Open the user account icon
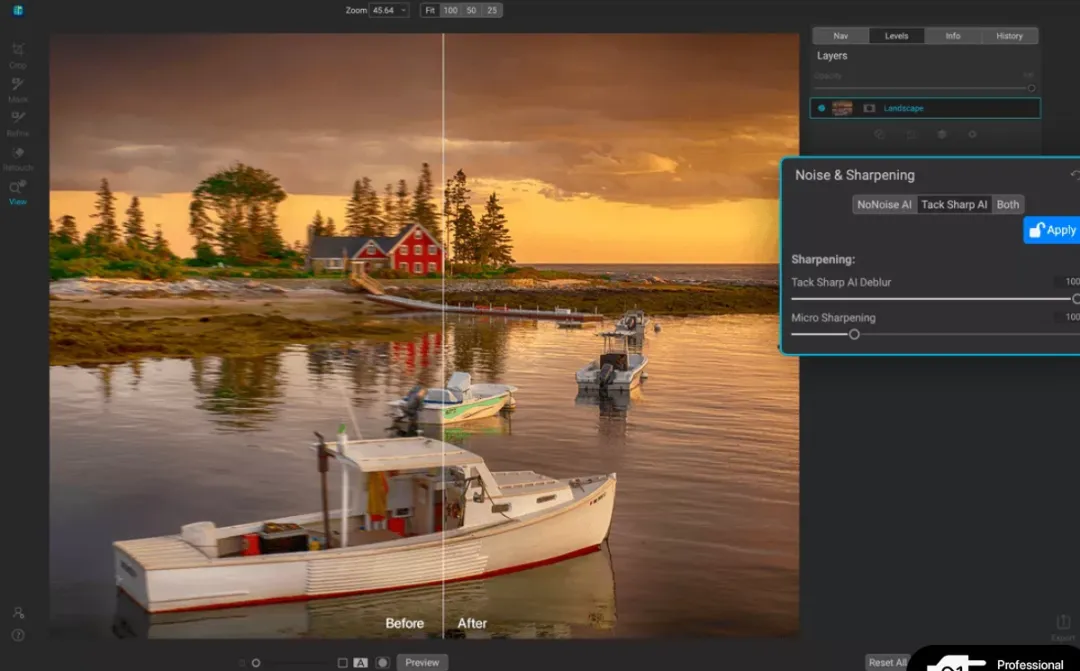The height and width of the screenshot is (671, 1080). click(x=19, y=612)
